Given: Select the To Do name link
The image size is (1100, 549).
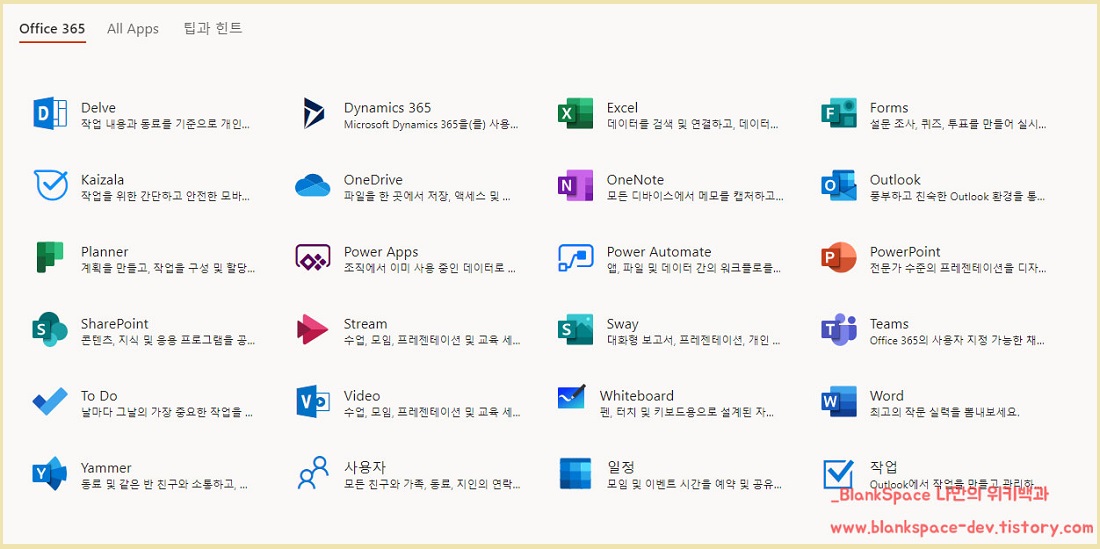Looking at the screenshot, I should tap(99, 395).
